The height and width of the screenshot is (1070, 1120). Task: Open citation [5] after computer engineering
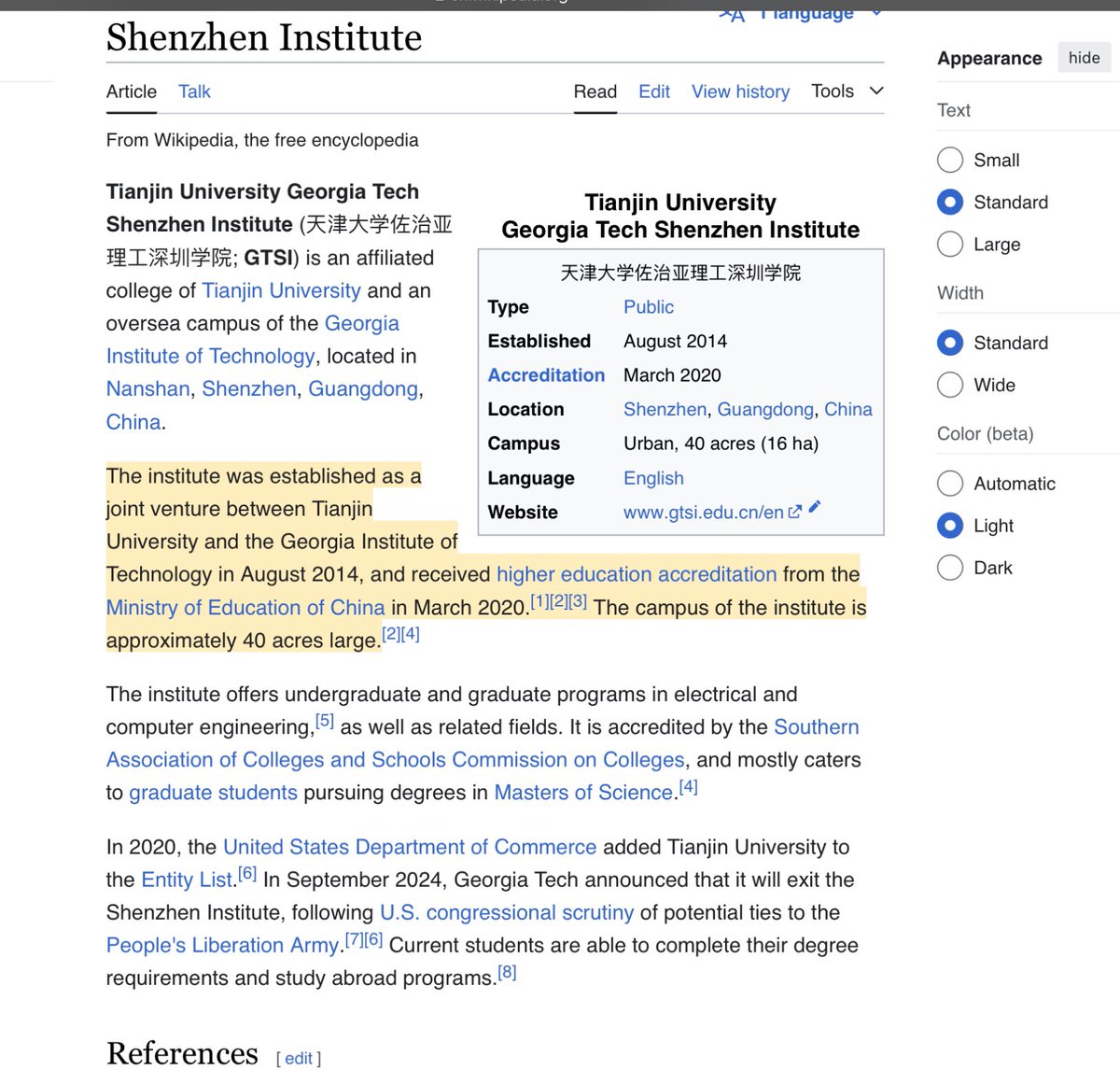click(x=324, y=721)
